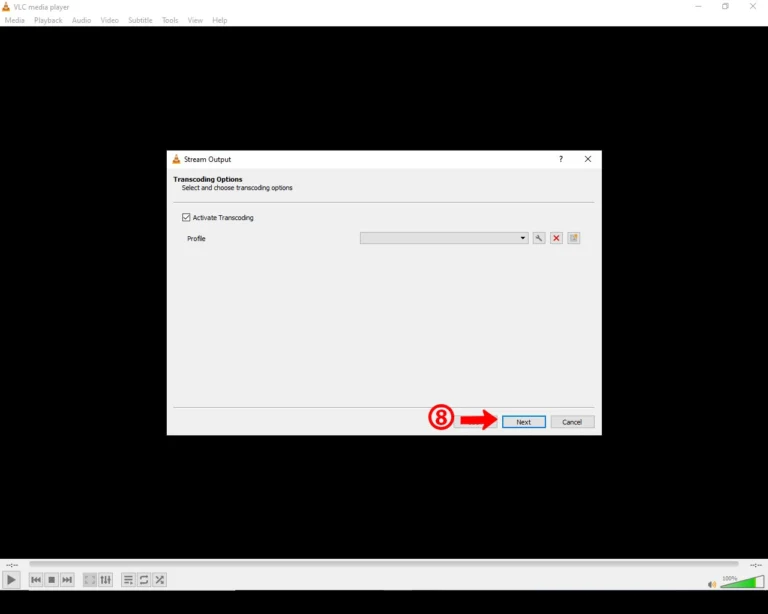
Task: Adjust the volume slider
Action: 741,583
